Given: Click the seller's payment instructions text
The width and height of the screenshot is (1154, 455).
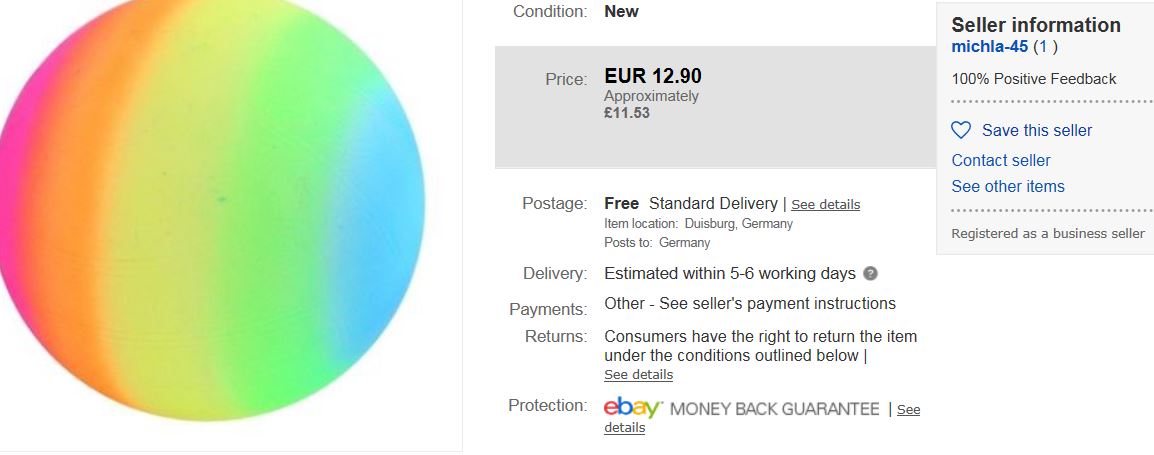Looking at the screenshot, I should pyautogui.click(x=750, y=304).
